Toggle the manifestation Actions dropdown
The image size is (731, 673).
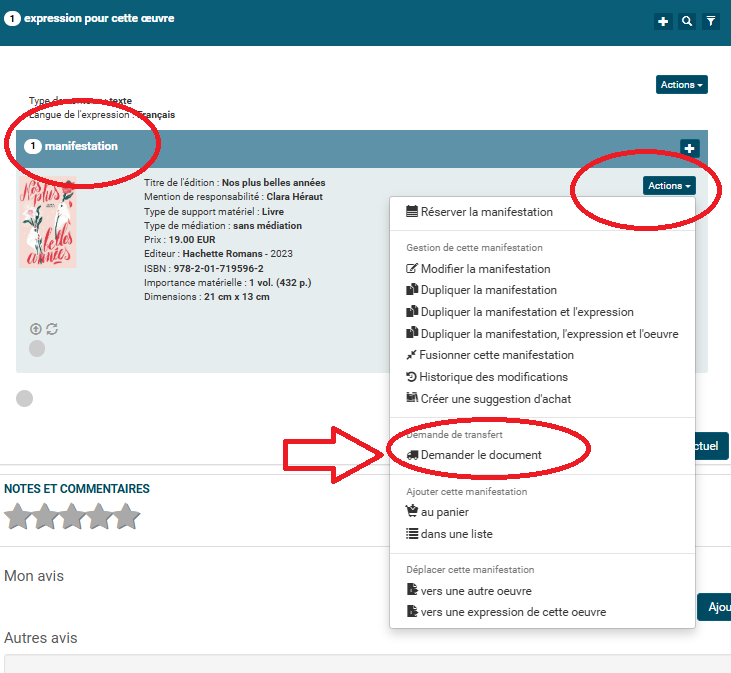point(668,186)
